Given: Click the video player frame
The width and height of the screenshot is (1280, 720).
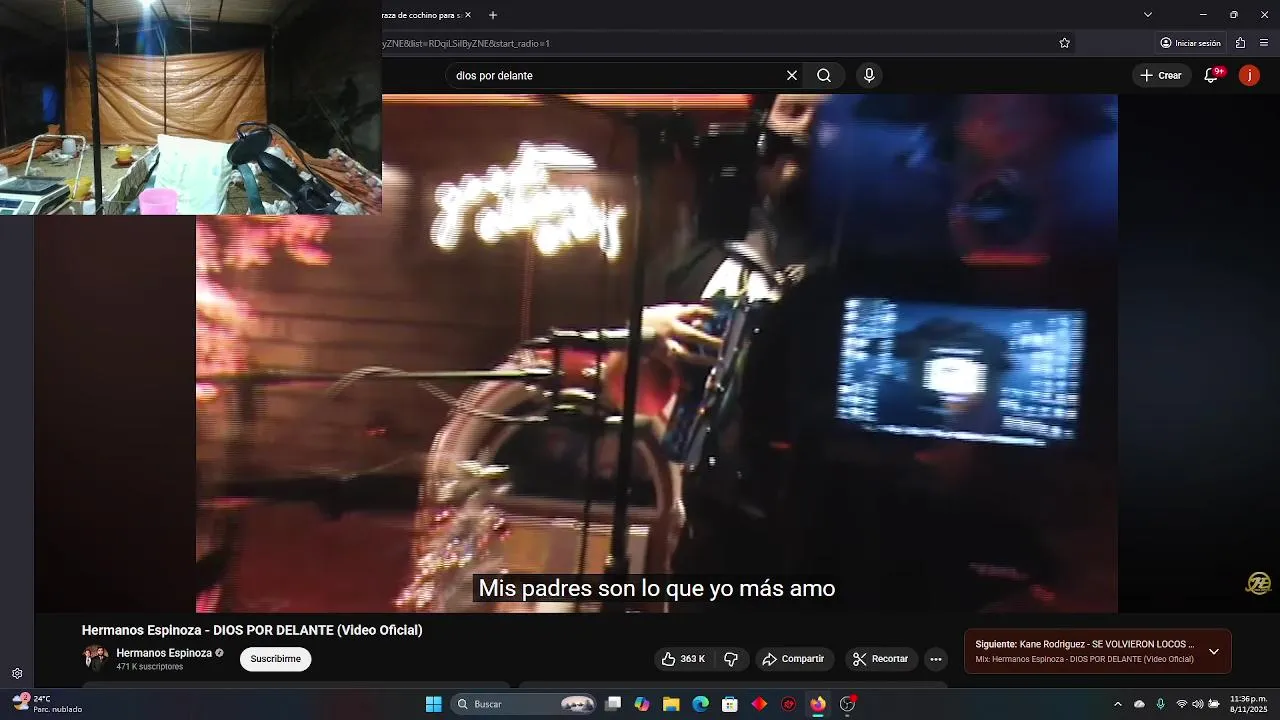Looking at the screenshot, I should pyautogui.click(x=657, y=353).
